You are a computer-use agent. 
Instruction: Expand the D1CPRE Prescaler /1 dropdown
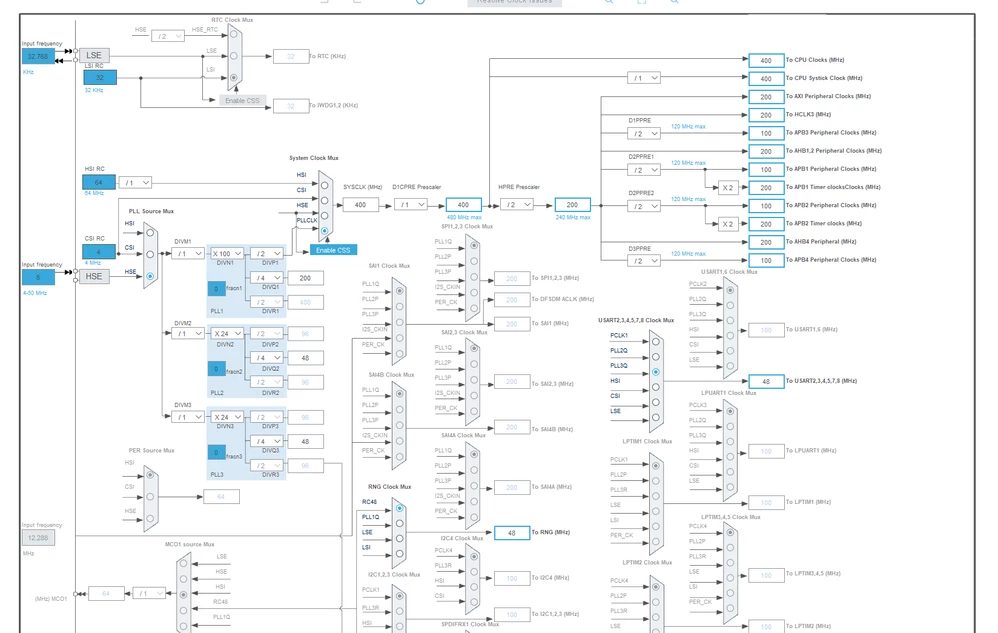click(x=411, y=205)
